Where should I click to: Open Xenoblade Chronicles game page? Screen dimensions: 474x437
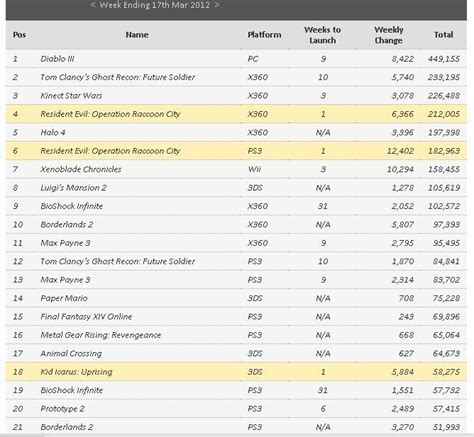(81, 169)
